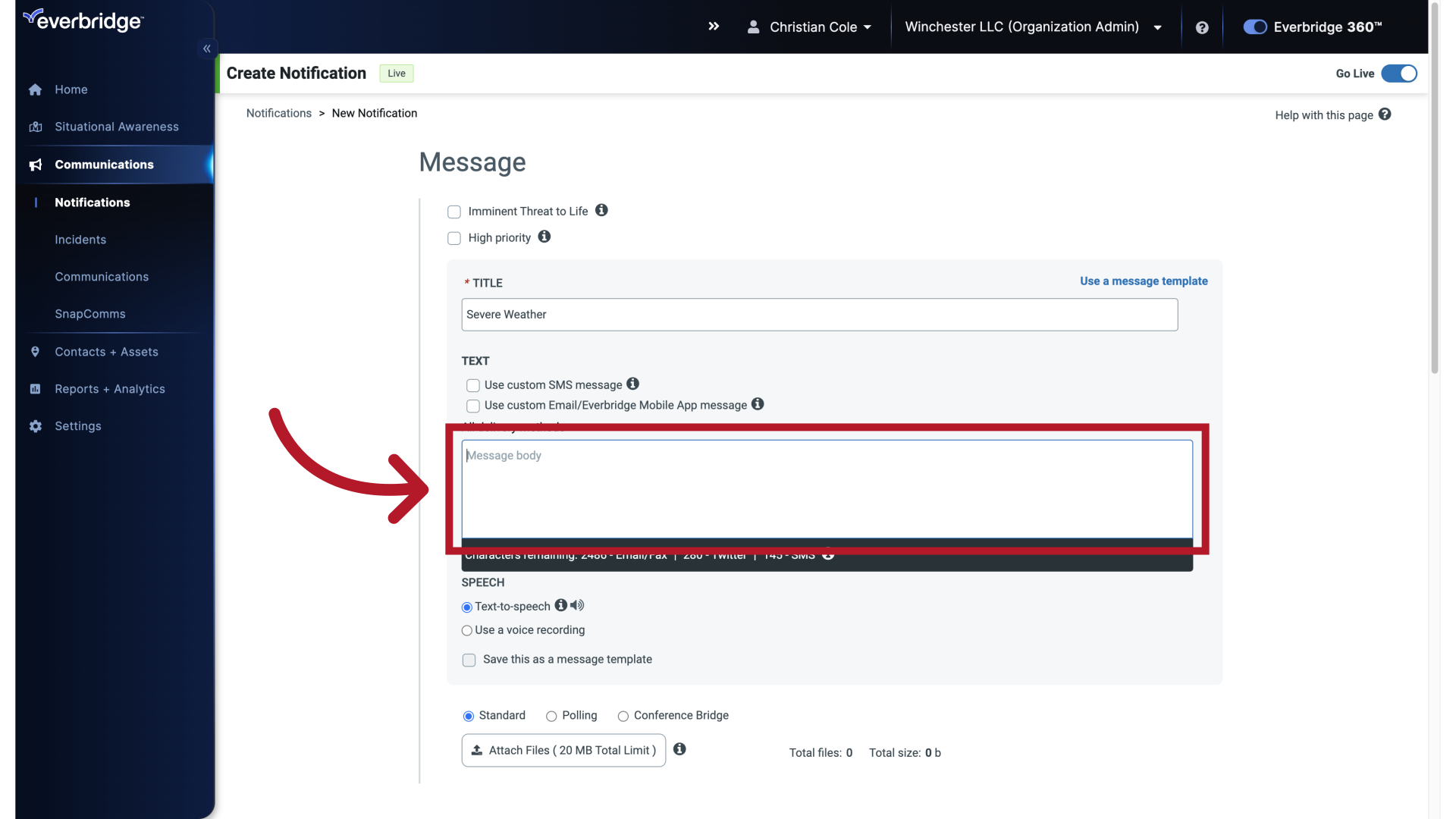The image size is (1456, 819).
Task: Collapse the sidebar with the chevron arrows
Action: (x=206, y=49)
